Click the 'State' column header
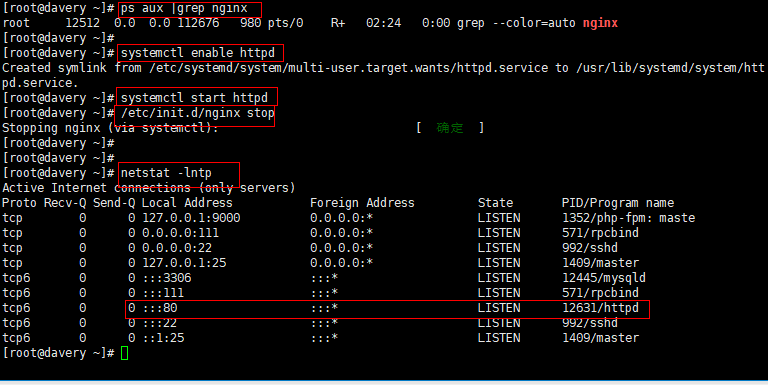 pos(495,203)
